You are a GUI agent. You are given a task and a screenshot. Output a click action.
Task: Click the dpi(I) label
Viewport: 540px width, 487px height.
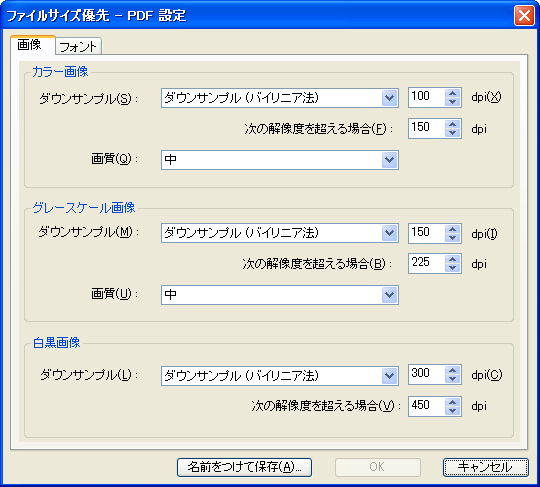click(485, 234)
